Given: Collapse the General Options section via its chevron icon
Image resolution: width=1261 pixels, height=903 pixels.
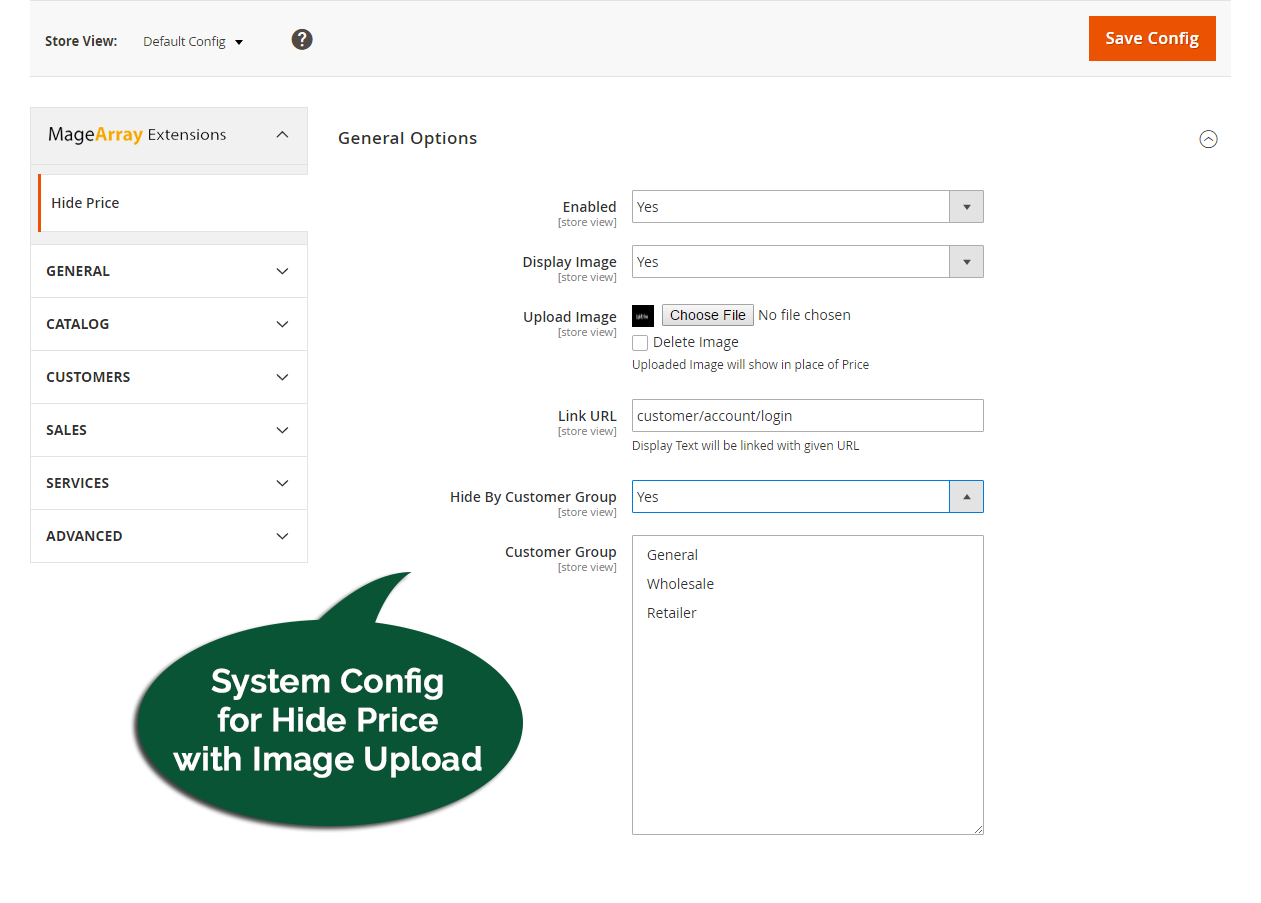Looking at the screenshot, I should (x=1208, y=139).
